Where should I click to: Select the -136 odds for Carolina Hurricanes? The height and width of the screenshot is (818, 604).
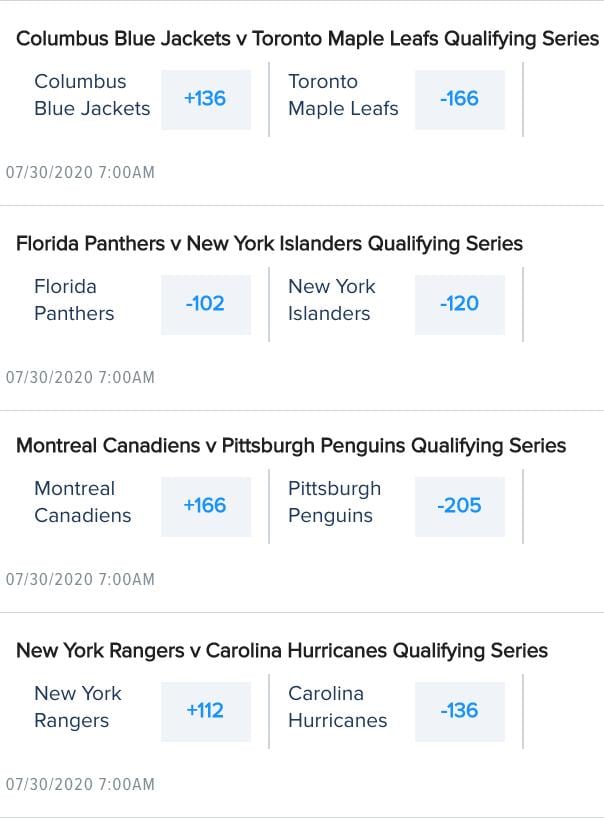tap(460, 711)
